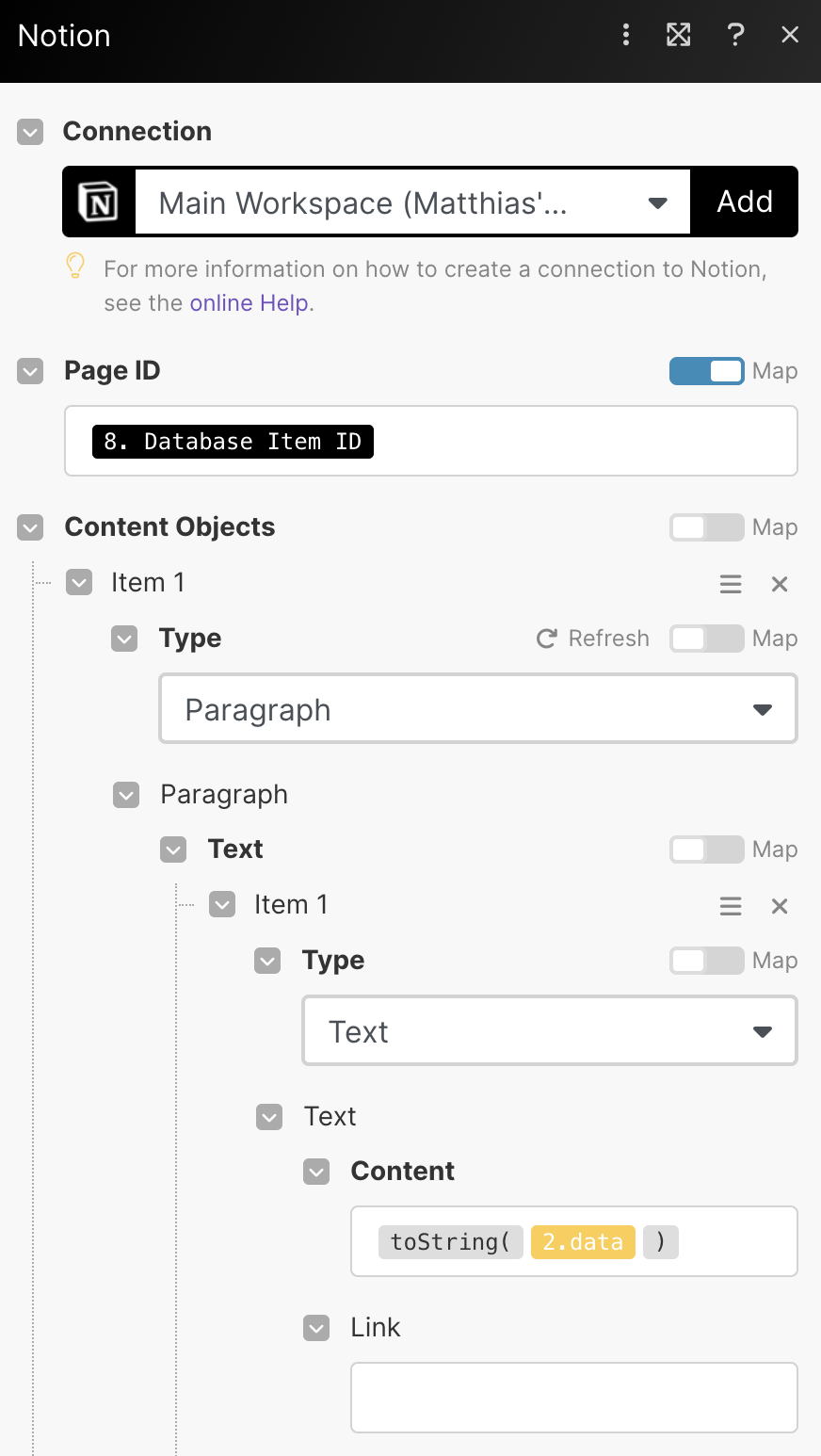Click Add connection button
Image resolution: width=821 pixels, height=1456 pixels.
745,202
